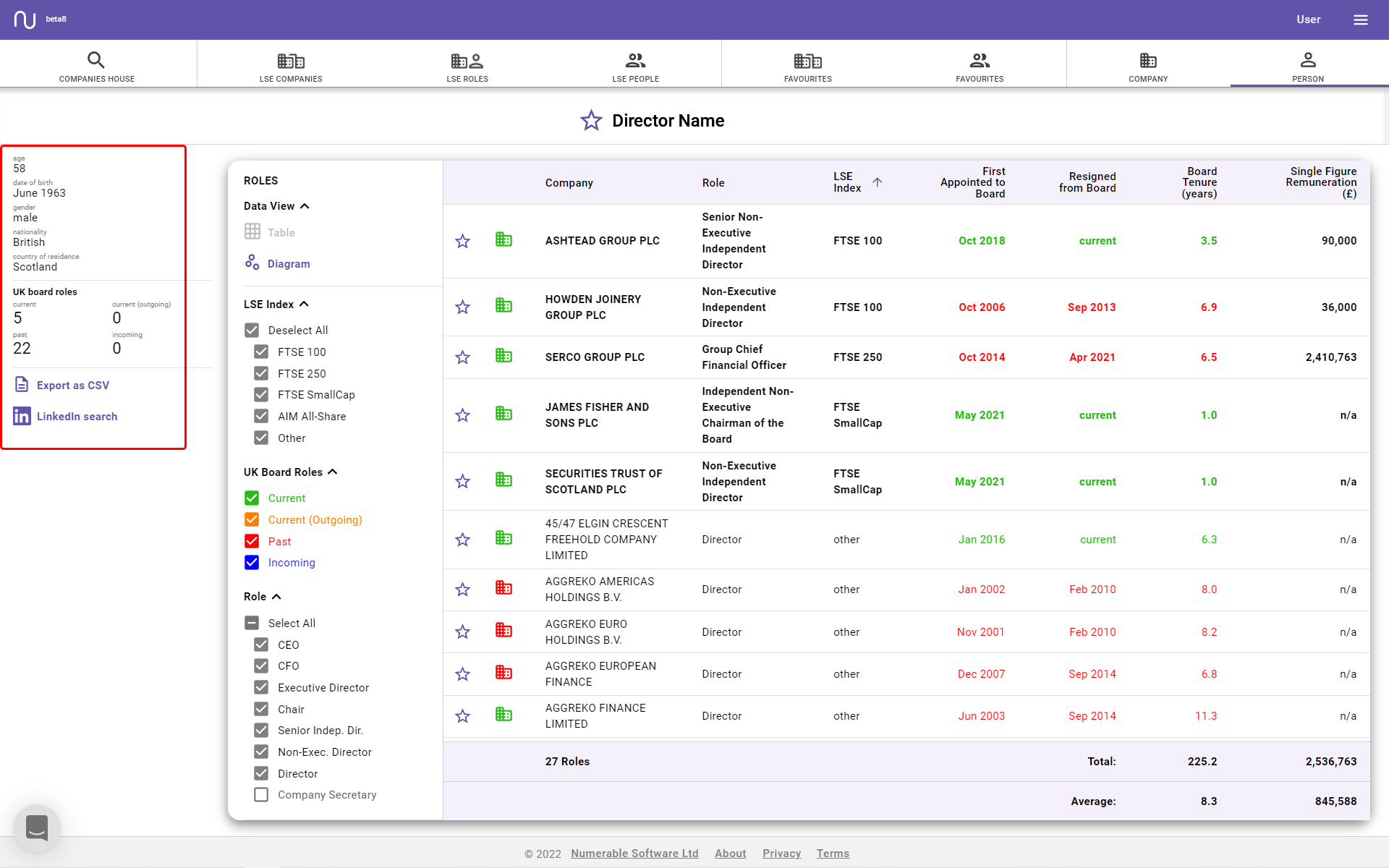Export roles as CSV
This screenshot has height=868, width=1389.
72,385
